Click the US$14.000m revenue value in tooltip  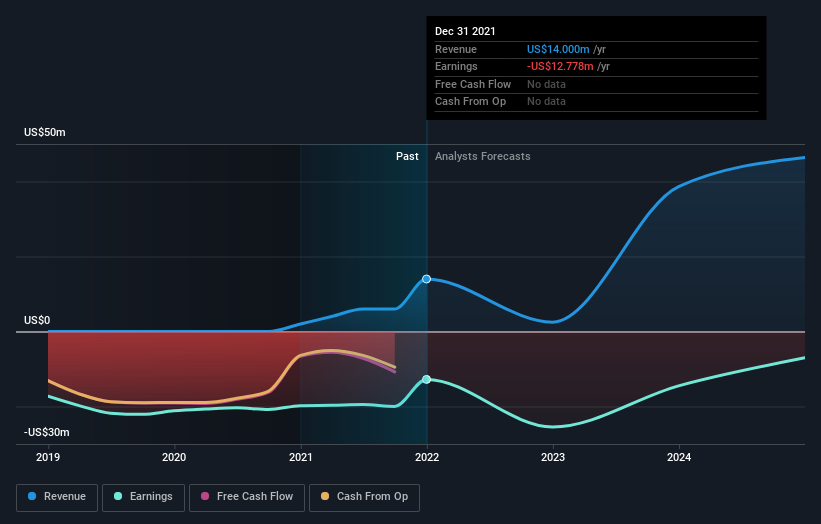click(558, 49)
